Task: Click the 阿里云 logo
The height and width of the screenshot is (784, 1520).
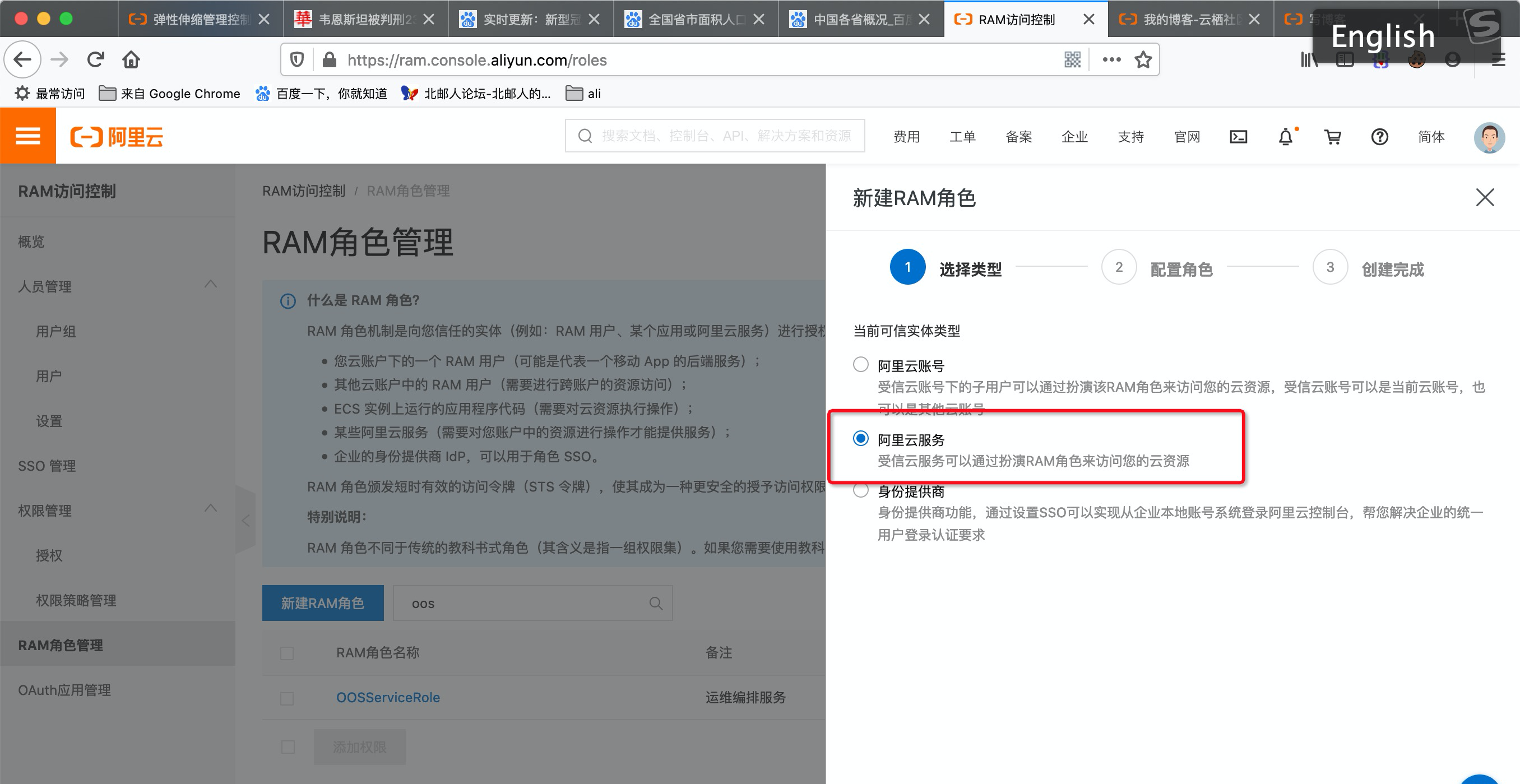Action: [x=117, y=137]
